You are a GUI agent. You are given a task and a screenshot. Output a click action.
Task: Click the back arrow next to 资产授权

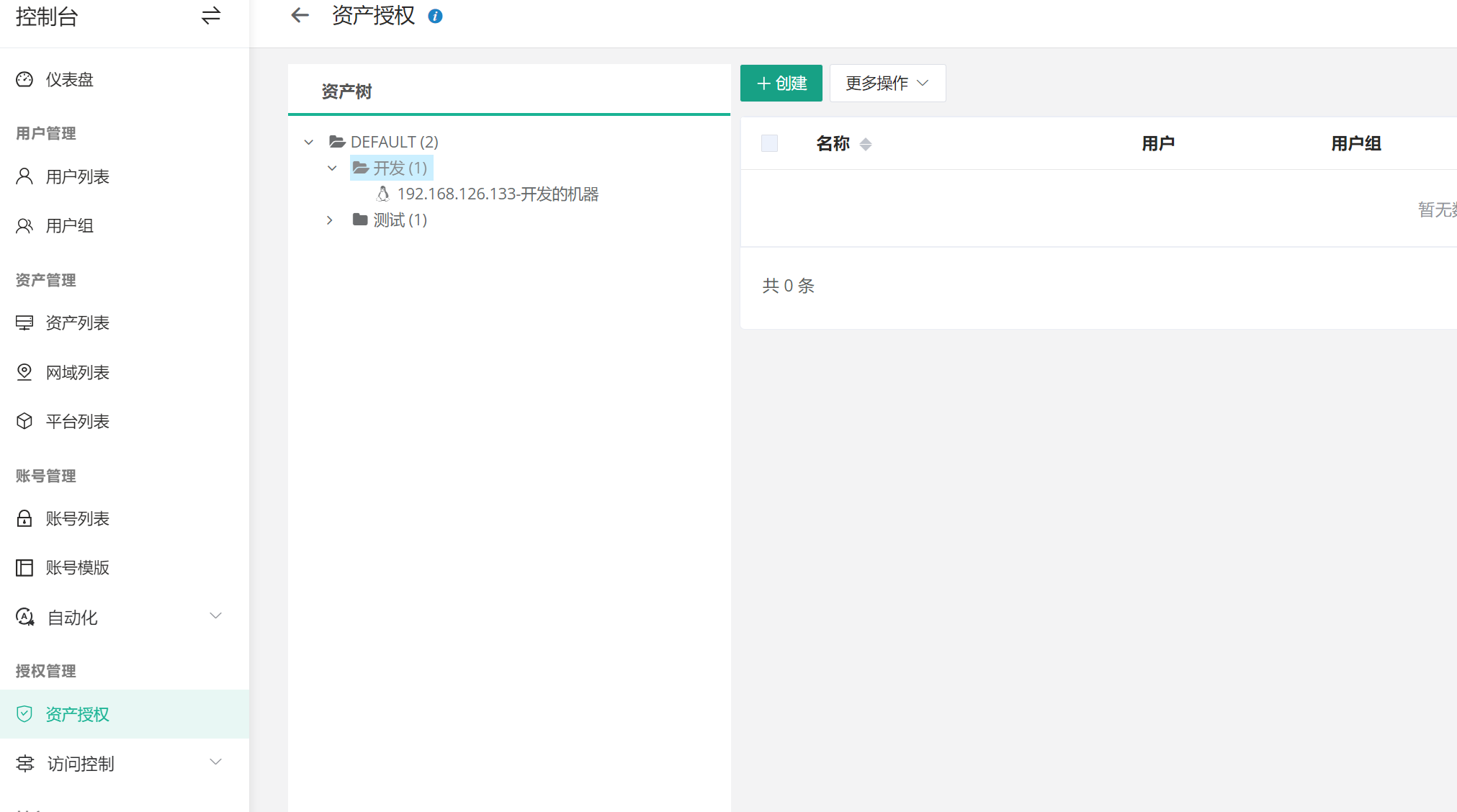300,15
